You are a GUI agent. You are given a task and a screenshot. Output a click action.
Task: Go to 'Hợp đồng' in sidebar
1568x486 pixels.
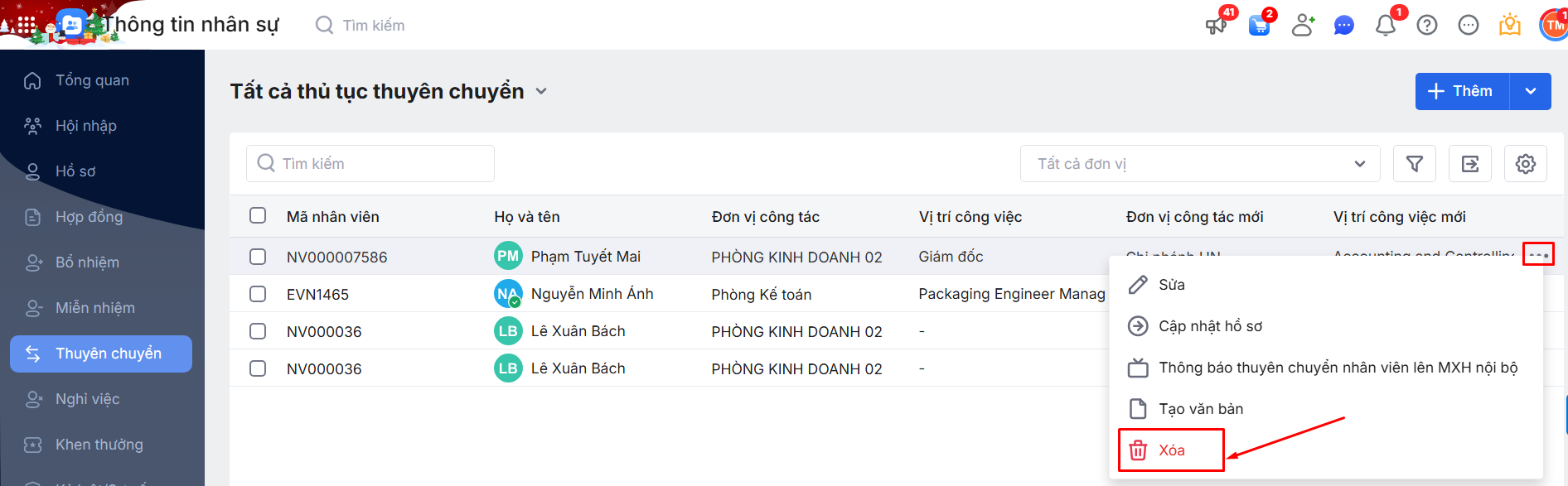89,217
